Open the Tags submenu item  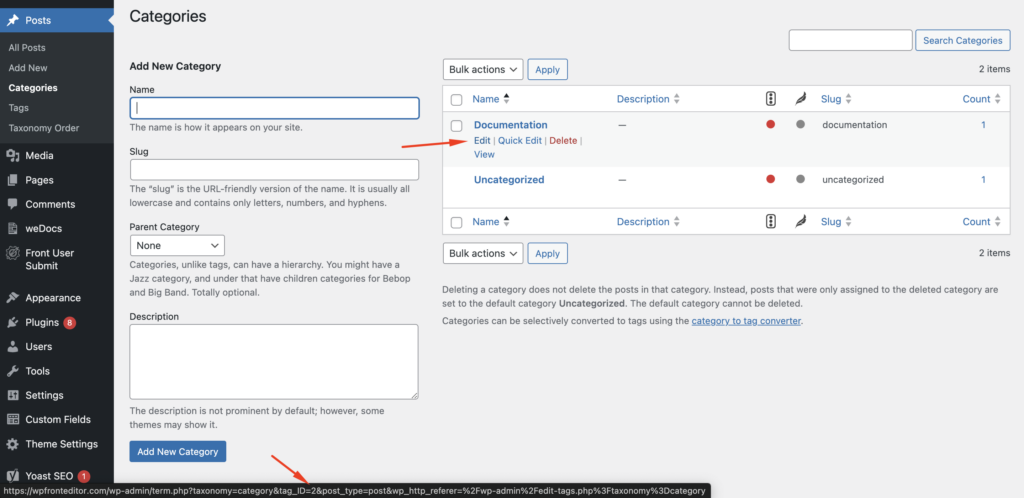(x=18, y=108)
